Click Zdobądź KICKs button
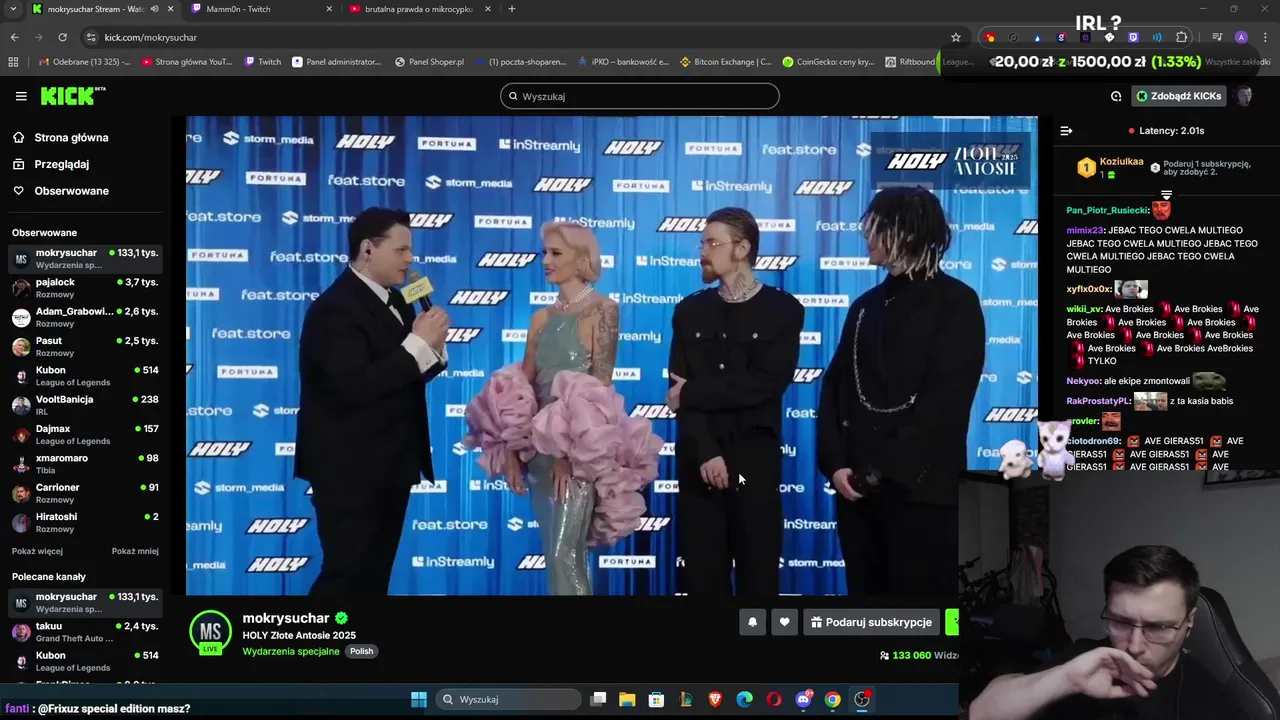Viewport: 1280px width, 720px height. click(x=1178, y=96)
